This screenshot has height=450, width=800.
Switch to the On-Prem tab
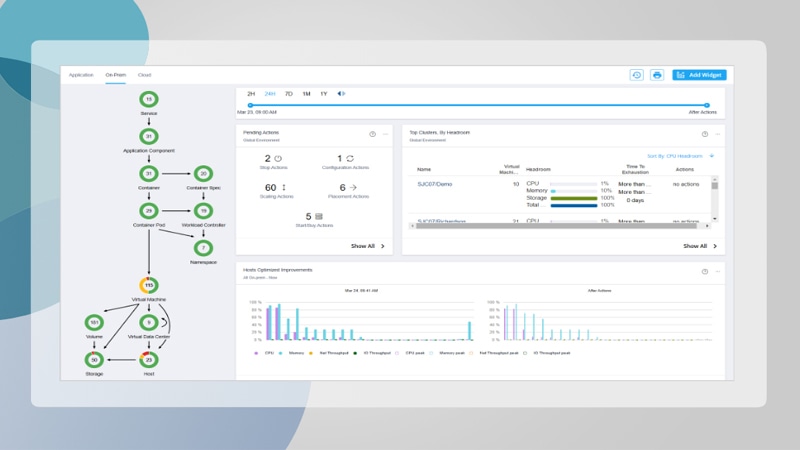[115, 75]
